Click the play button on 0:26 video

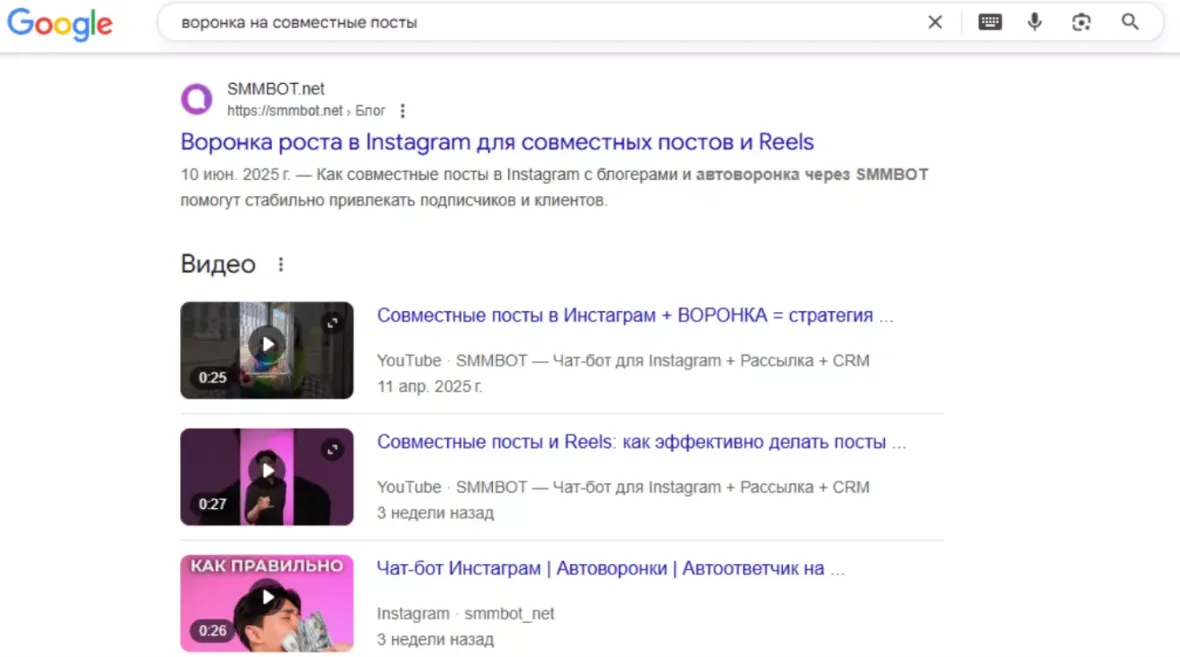pos(267,597)
